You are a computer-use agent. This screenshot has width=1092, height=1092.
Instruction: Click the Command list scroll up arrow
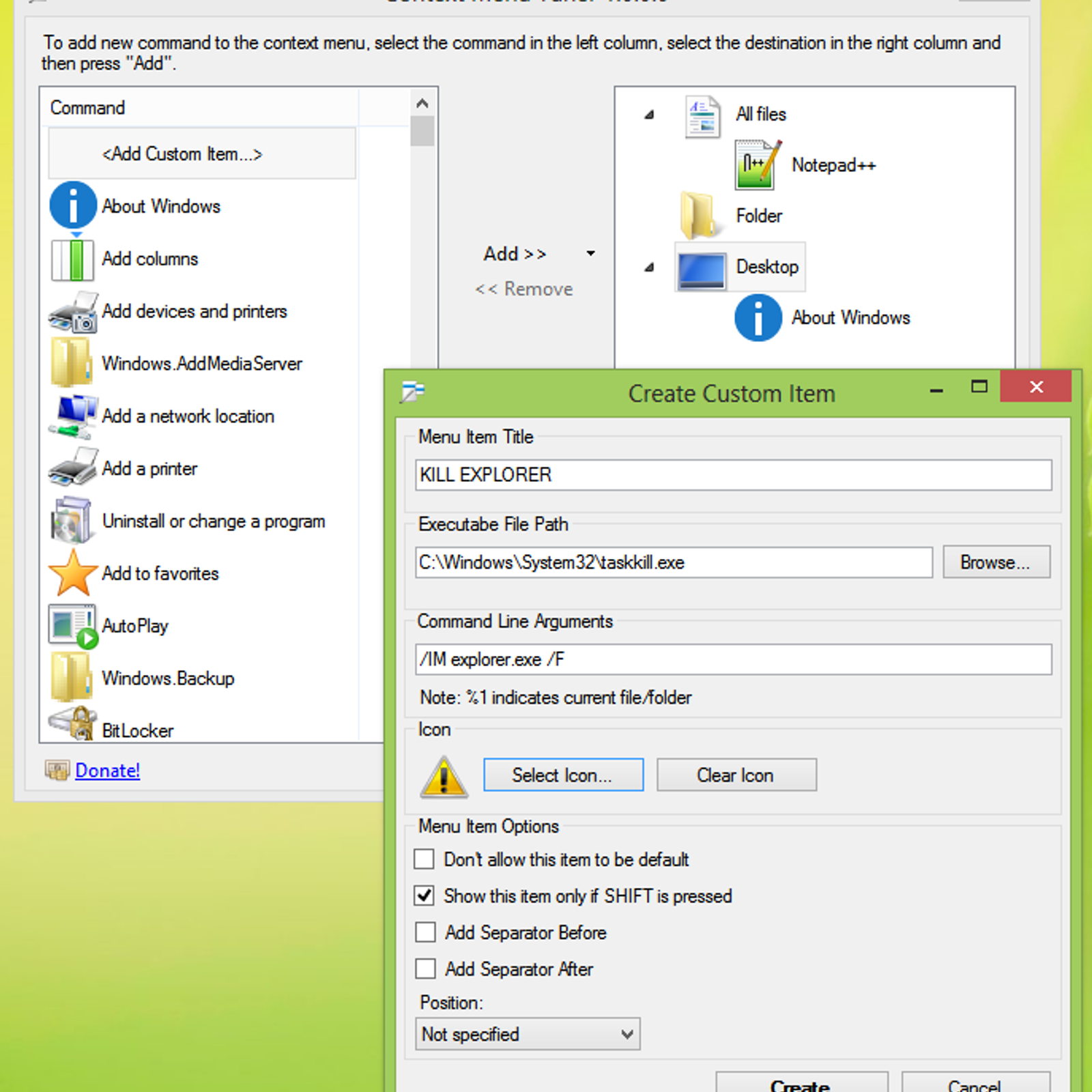coord(422,103)
